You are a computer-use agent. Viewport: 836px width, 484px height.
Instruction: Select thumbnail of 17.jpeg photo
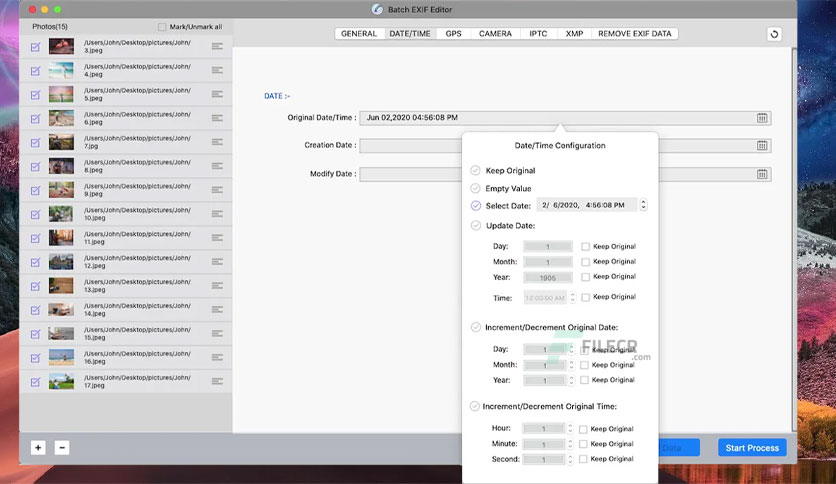61,381
